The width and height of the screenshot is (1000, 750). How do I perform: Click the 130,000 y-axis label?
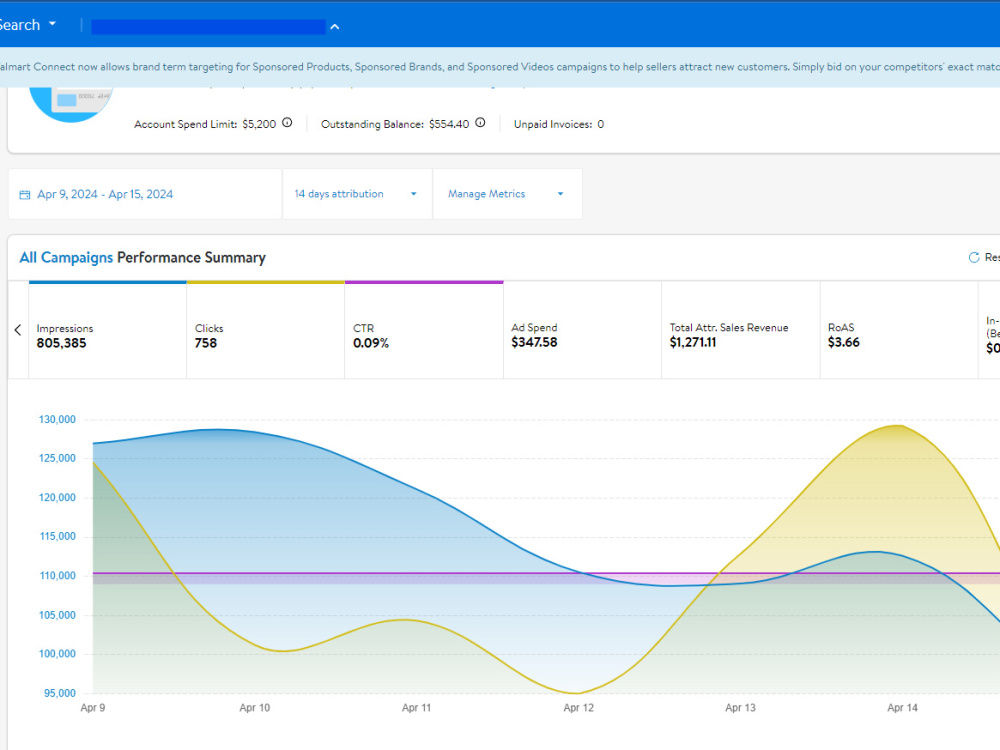(57, 420)
